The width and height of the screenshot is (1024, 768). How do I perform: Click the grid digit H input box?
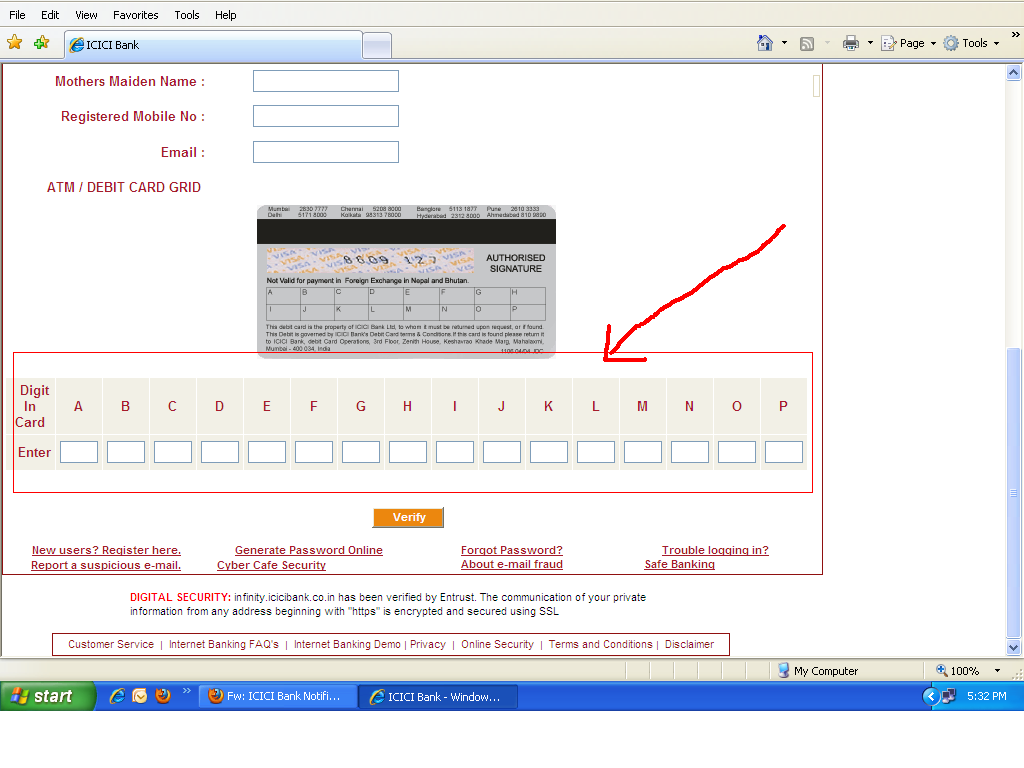pos(408,452)
